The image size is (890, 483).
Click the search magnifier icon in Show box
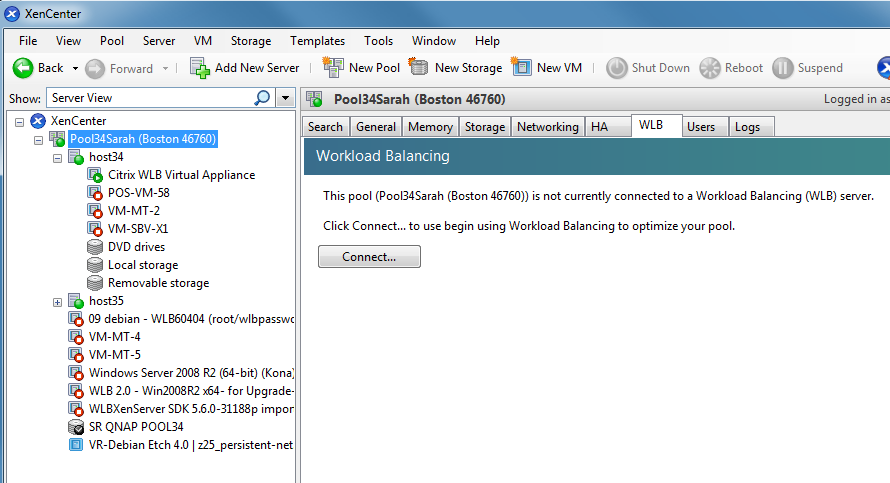click(262, 98)
